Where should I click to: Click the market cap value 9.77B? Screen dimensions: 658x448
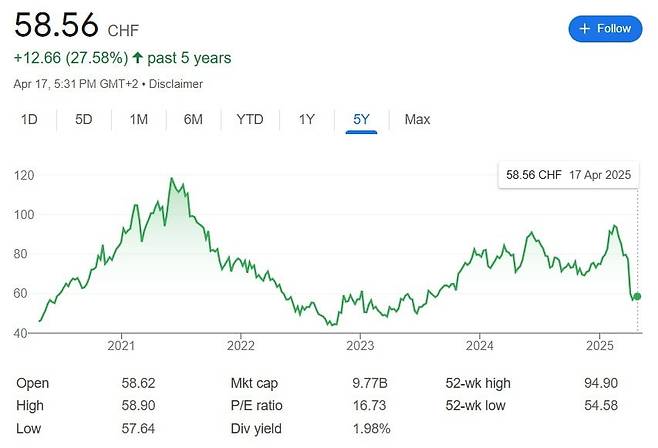tap(370, 383)
